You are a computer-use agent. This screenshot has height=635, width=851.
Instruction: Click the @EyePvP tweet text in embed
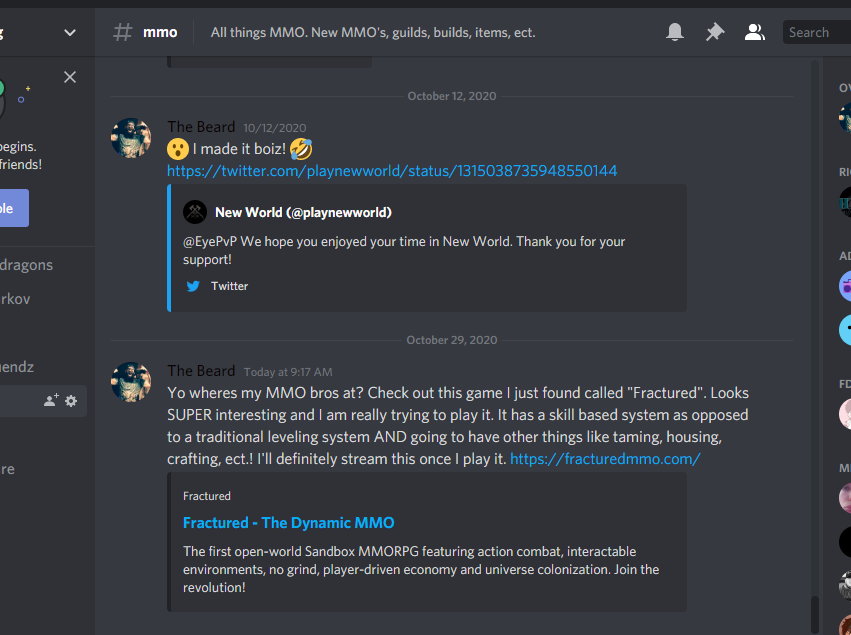pos(404,250)
